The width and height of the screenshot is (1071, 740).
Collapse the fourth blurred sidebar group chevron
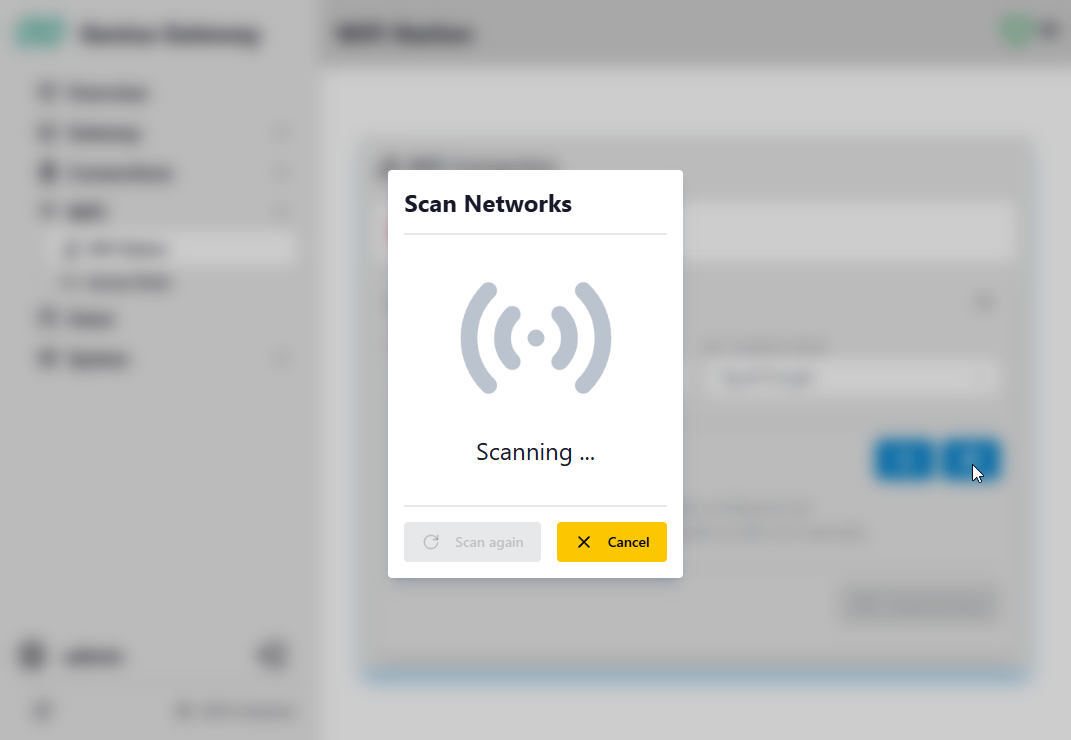coord(281,212)
